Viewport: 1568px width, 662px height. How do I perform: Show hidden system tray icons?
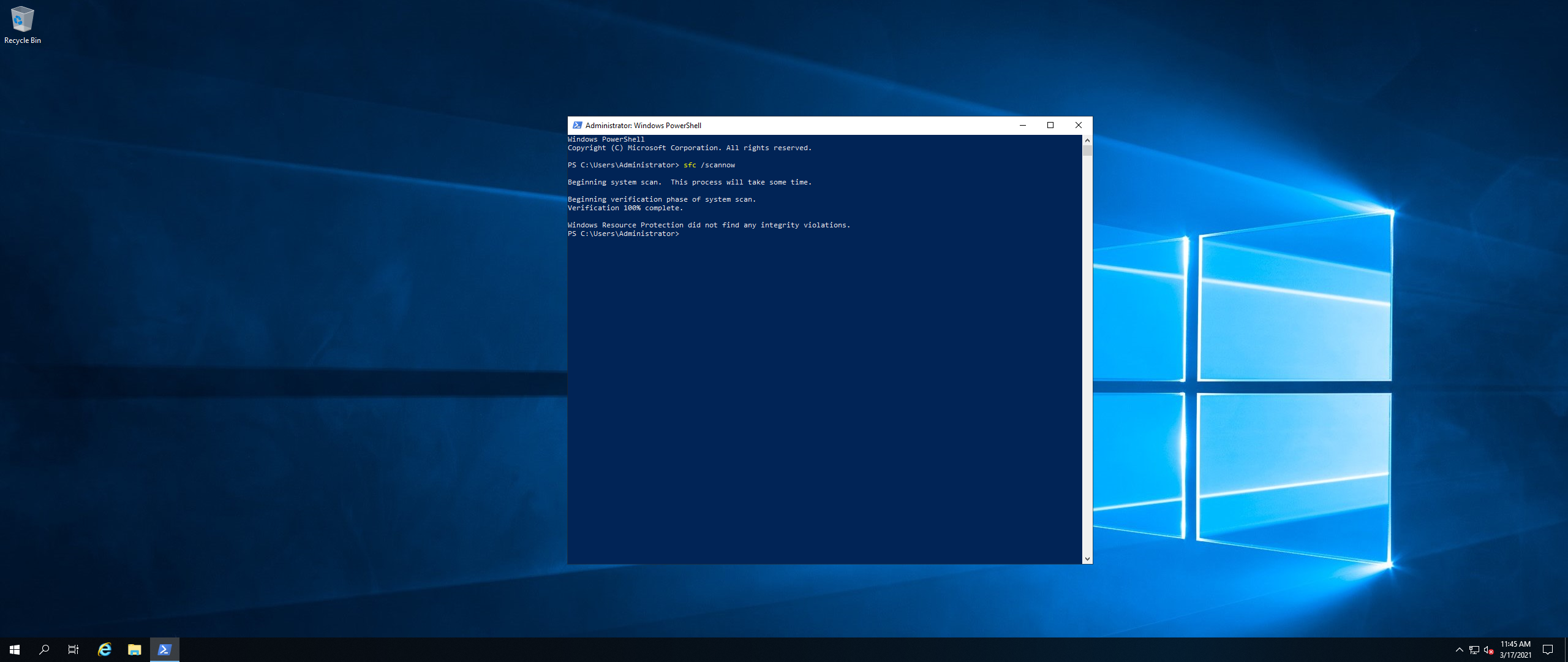coord(1459,650)
